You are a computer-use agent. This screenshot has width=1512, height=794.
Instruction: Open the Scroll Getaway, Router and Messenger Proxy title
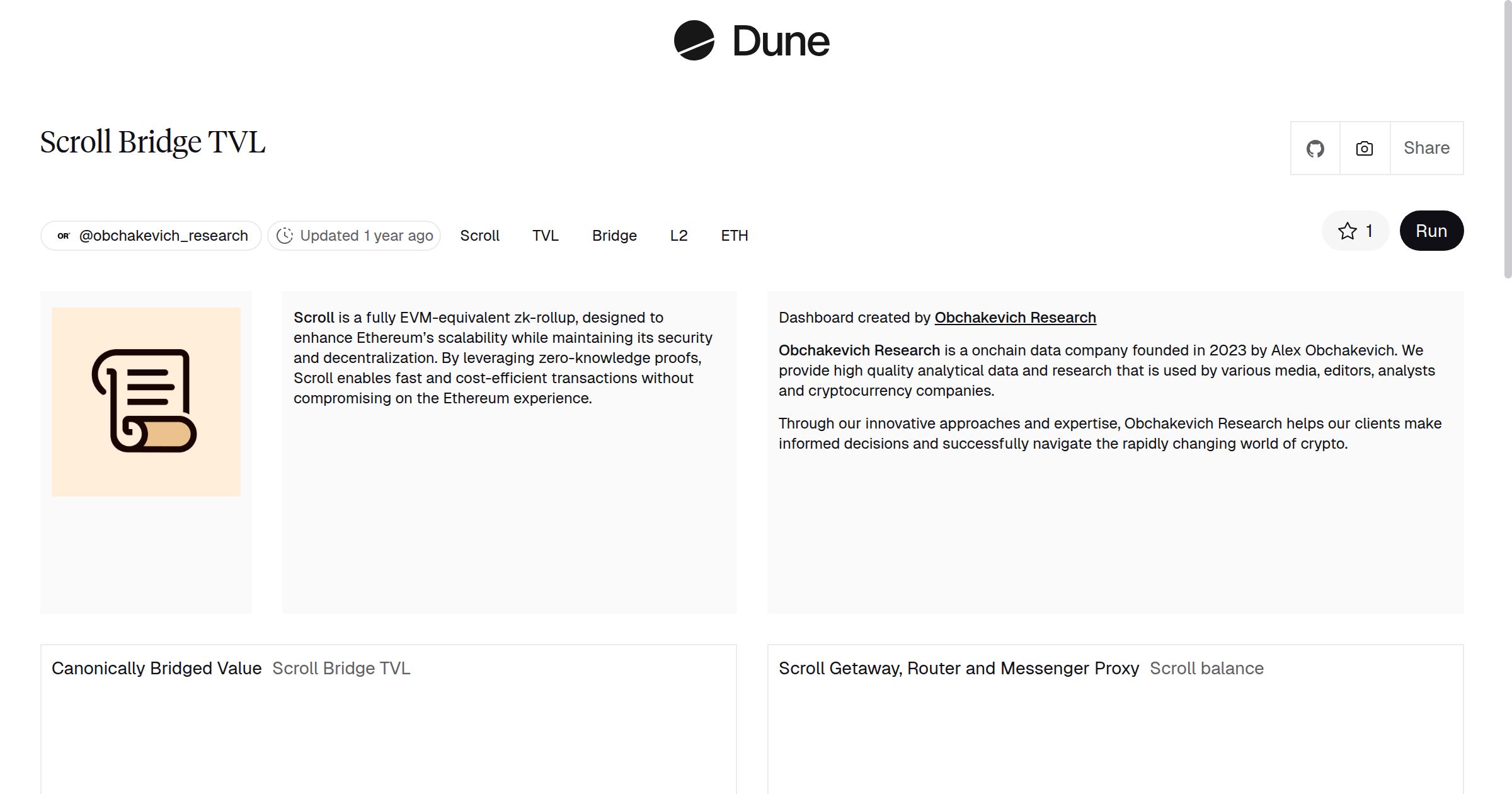click(x=958, y=668)
